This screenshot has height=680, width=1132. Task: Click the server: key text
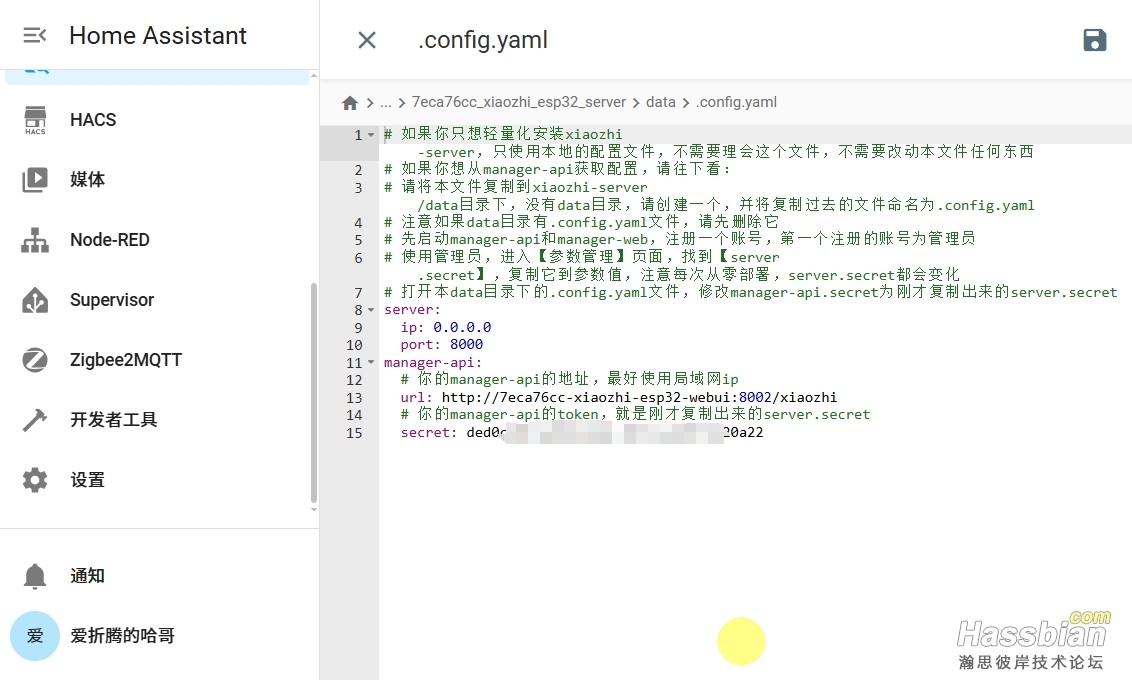[x=412, y=310]
